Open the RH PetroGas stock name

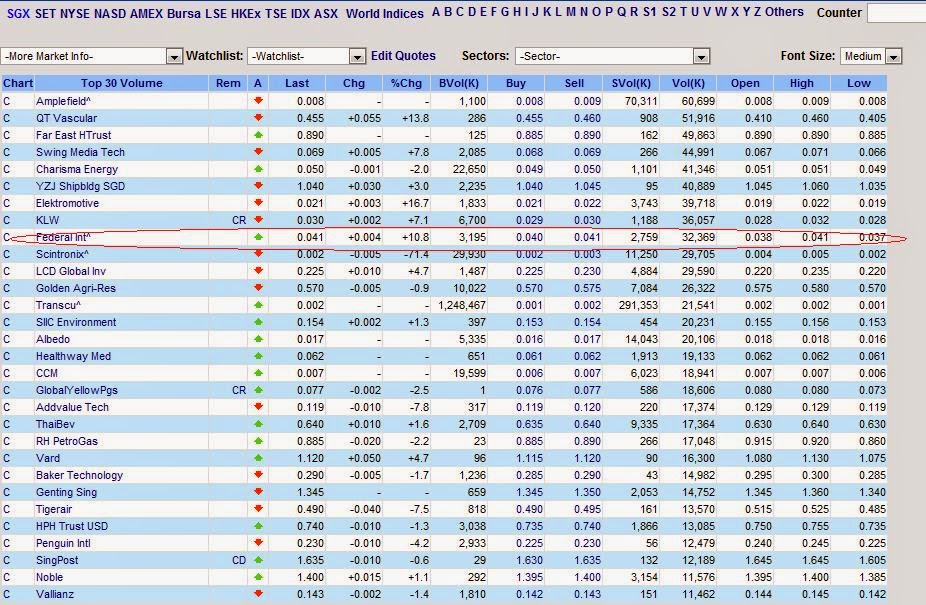[x=67, y=441]
